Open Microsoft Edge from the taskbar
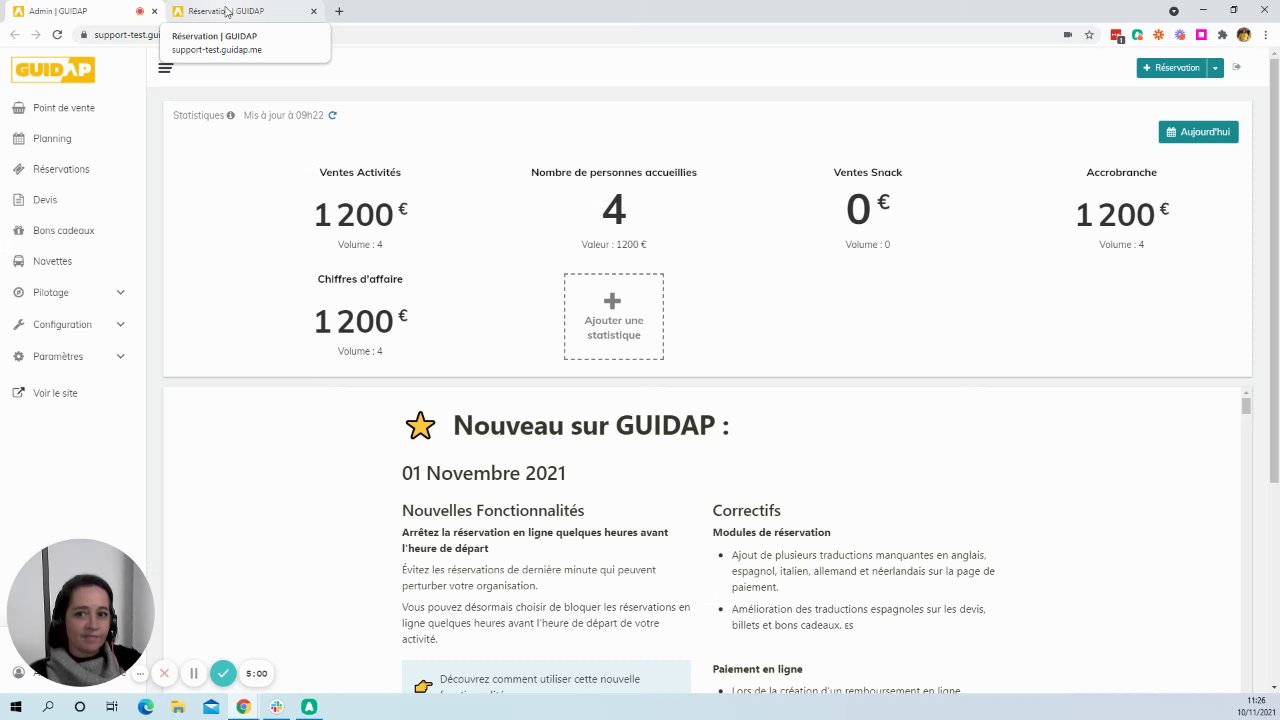Screen dimensions: 1280x720 (x=146, y=707)
